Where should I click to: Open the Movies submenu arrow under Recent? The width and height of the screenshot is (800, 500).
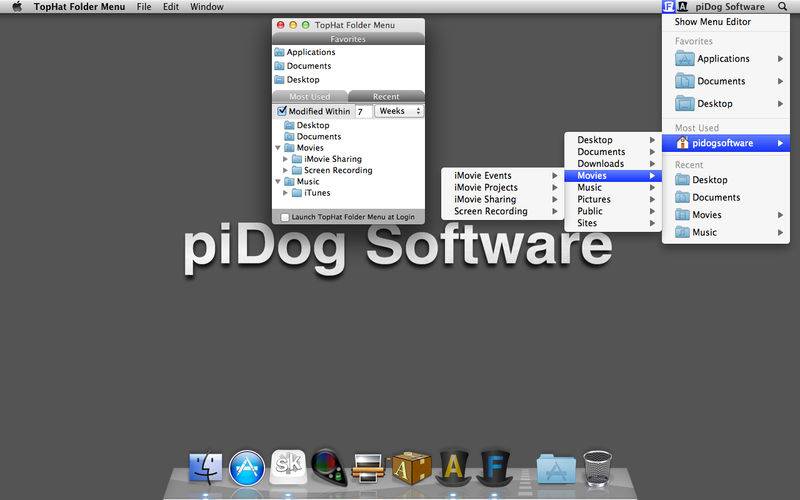[780, 215]
